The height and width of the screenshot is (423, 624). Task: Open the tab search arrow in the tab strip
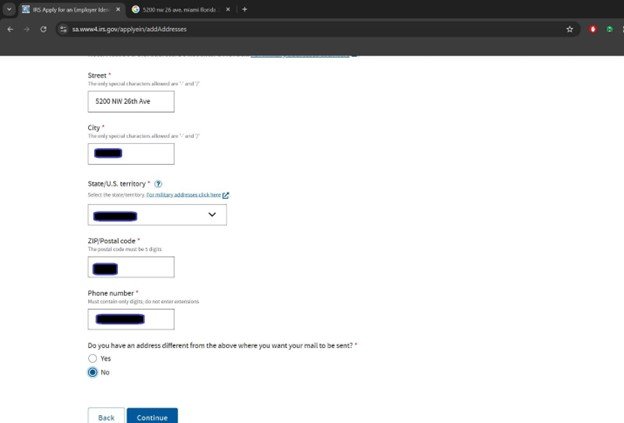tap(8, 9)
